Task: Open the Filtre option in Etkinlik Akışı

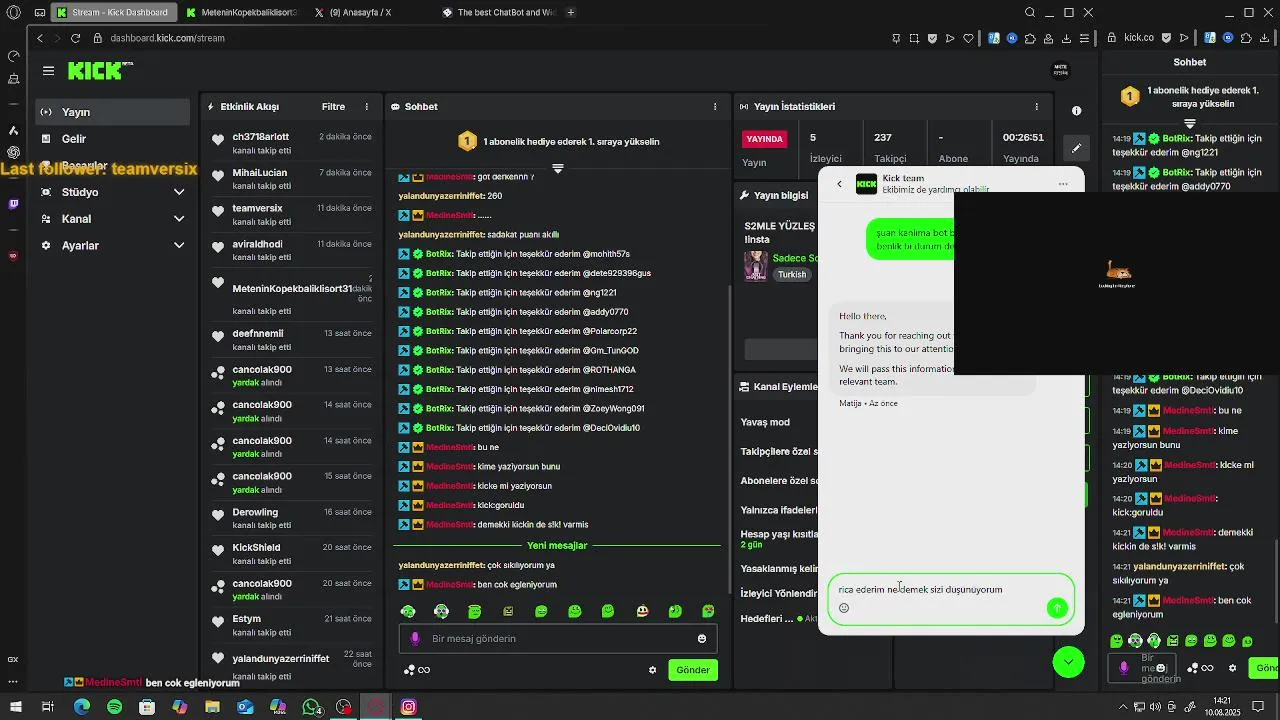Action: (333, 107)
